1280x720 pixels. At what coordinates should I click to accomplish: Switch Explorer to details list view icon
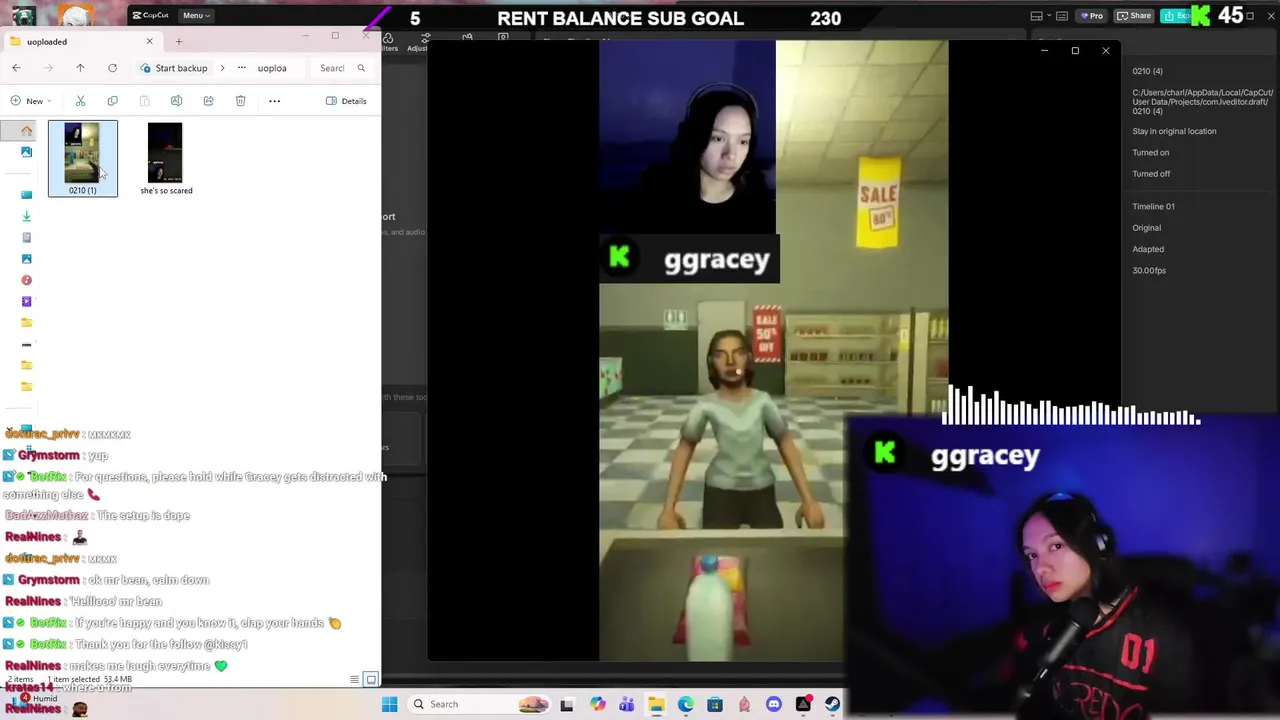tap(354, 680)
